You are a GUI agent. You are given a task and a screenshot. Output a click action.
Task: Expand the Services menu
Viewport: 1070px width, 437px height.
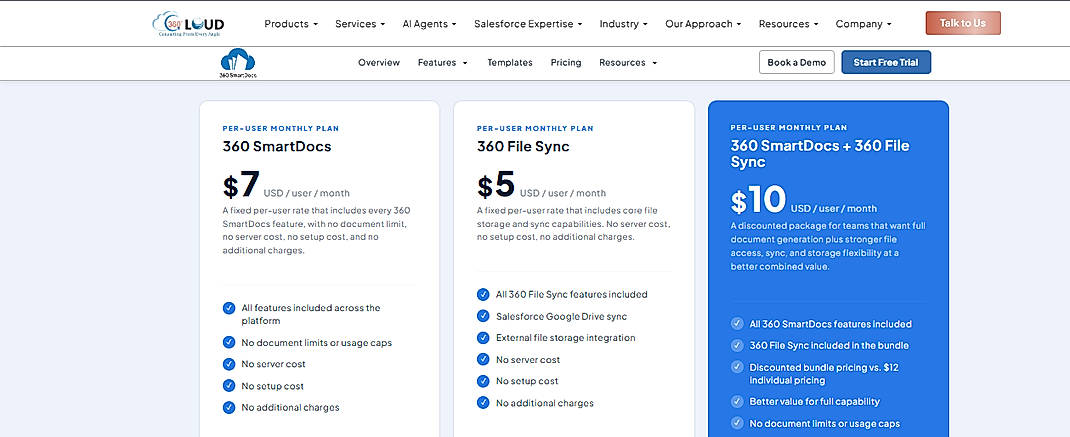coord(360,24)
